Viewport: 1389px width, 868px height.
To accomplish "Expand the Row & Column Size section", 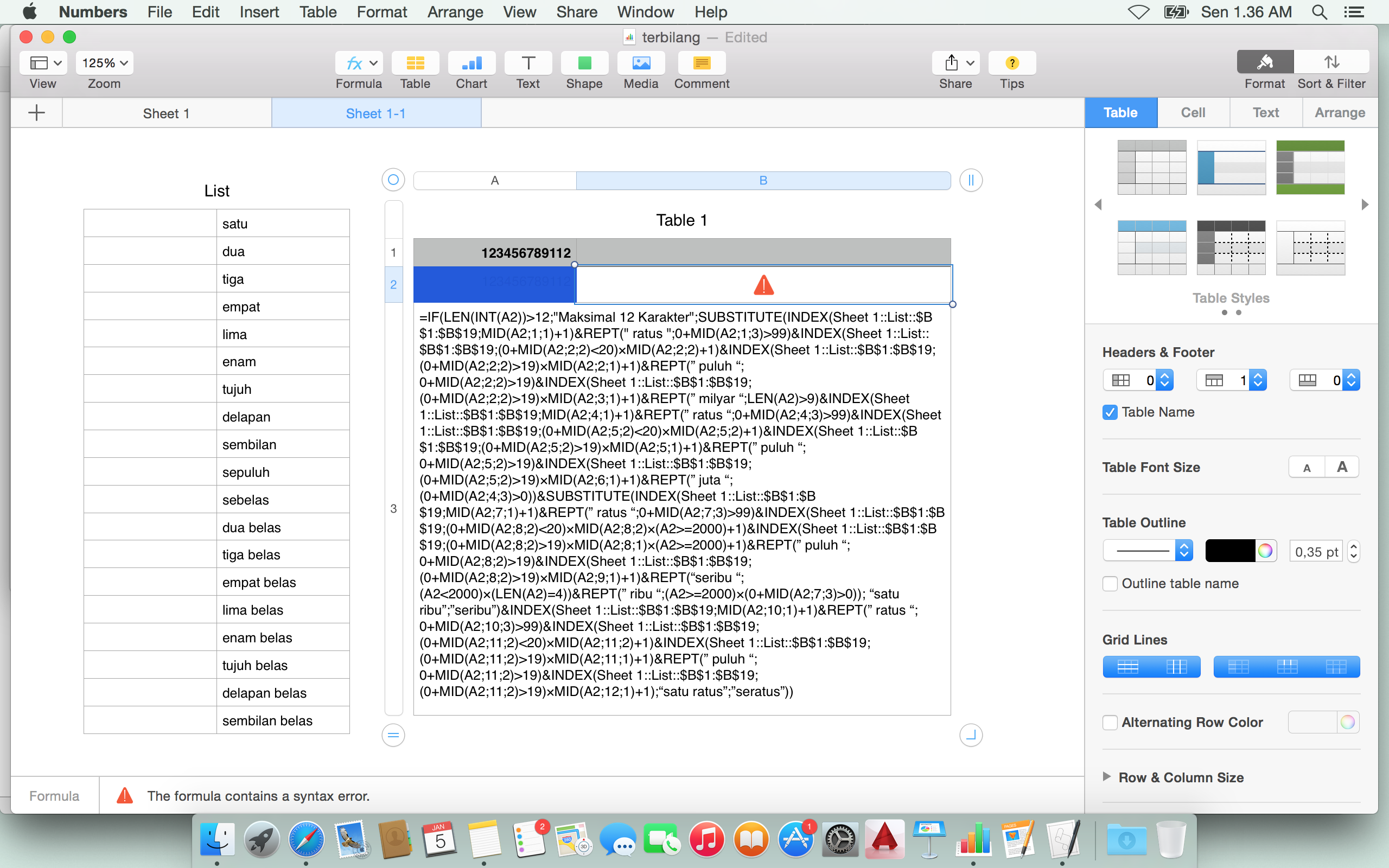I will pos(1107,777).
